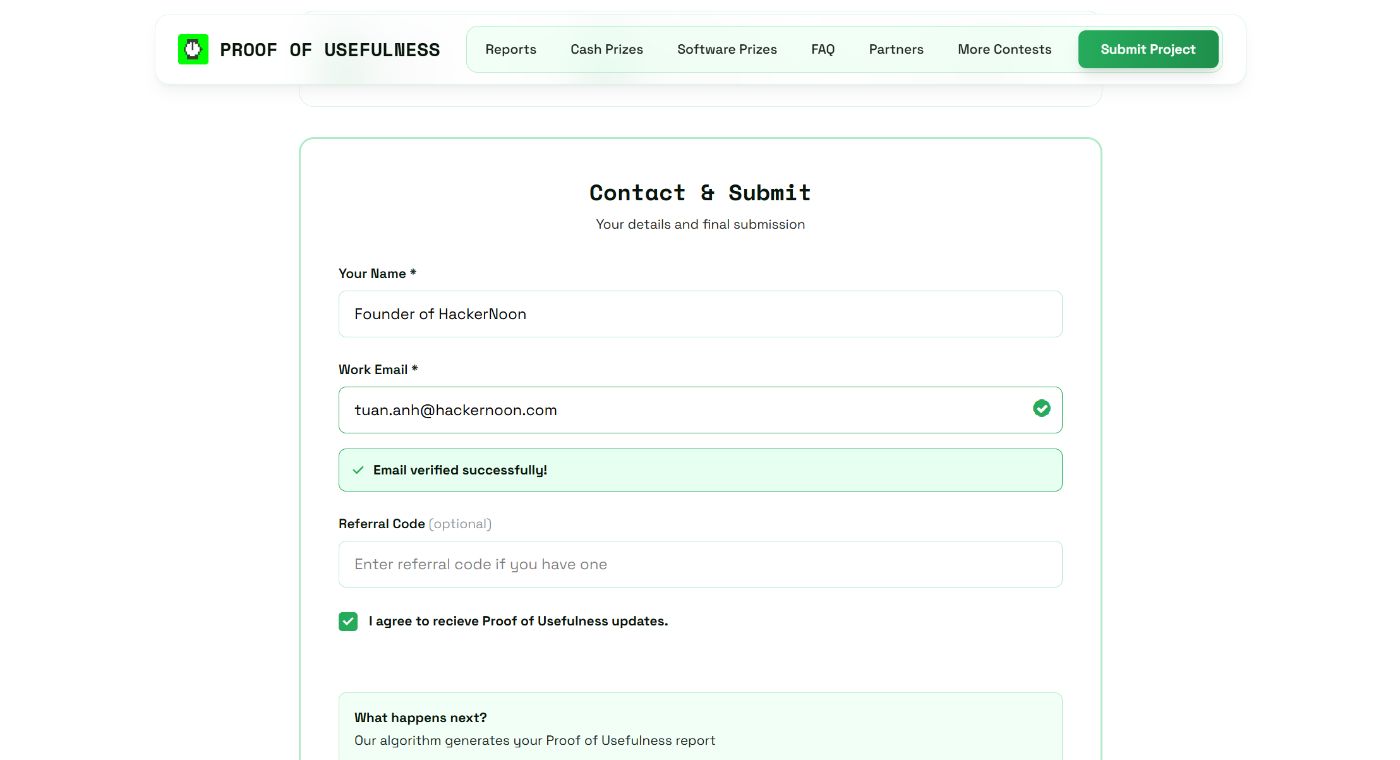Open the More Contests menu item
This screenshot has height=760, width=1400.
point(1004,49)
